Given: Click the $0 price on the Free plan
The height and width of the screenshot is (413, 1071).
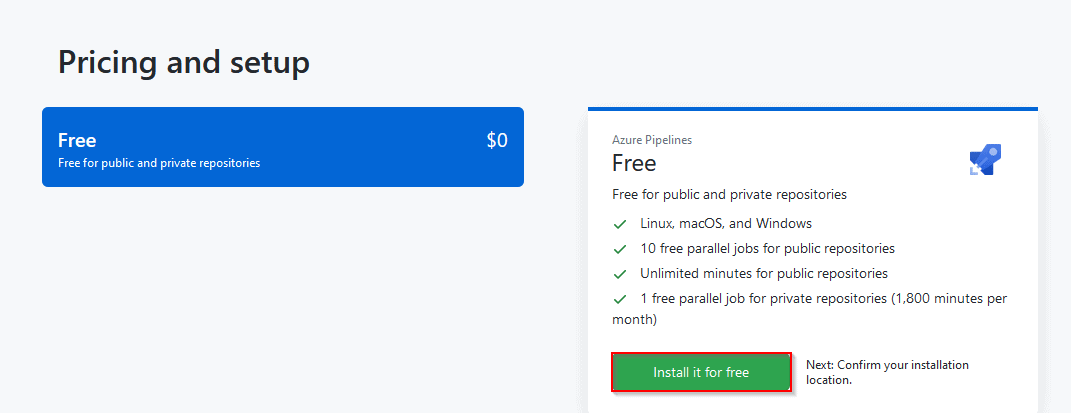Looking at the screenshot, I should [x=497, y=140].
